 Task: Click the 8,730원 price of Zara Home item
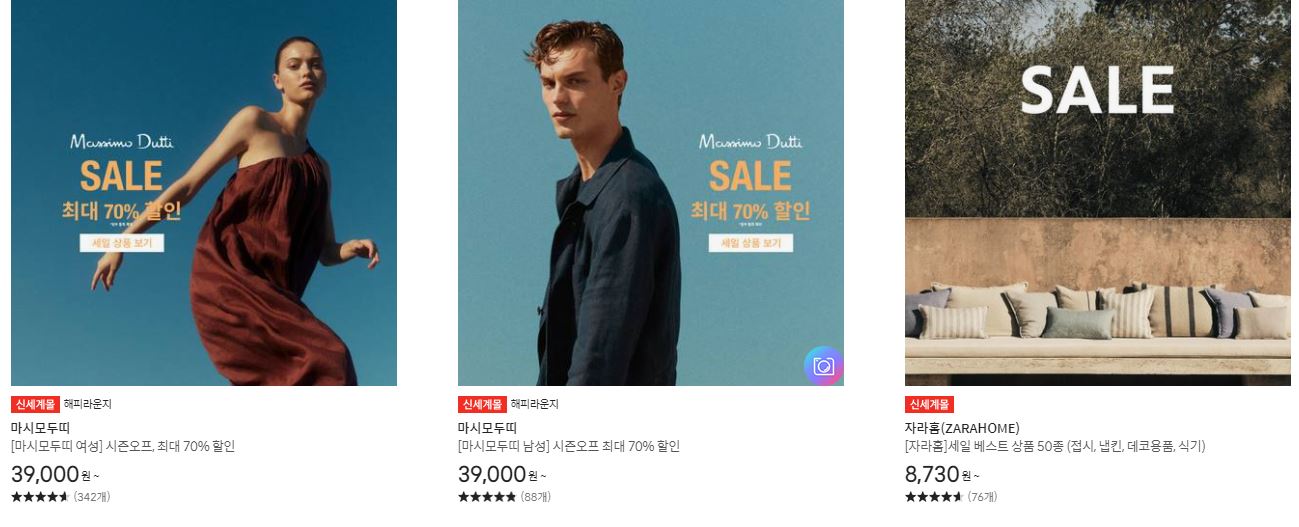point(943,474)
